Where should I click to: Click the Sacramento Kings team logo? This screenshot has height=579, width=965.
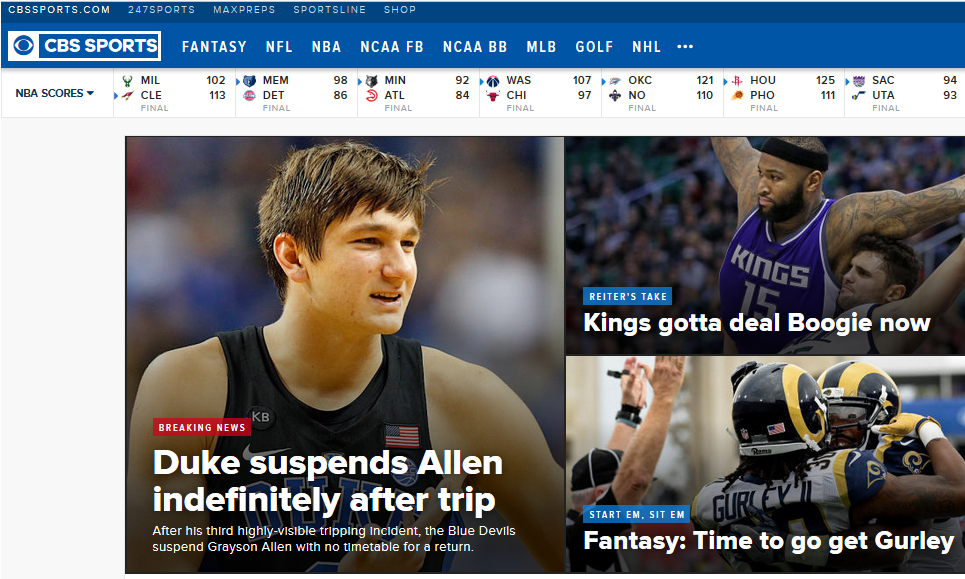pos(859,81)
